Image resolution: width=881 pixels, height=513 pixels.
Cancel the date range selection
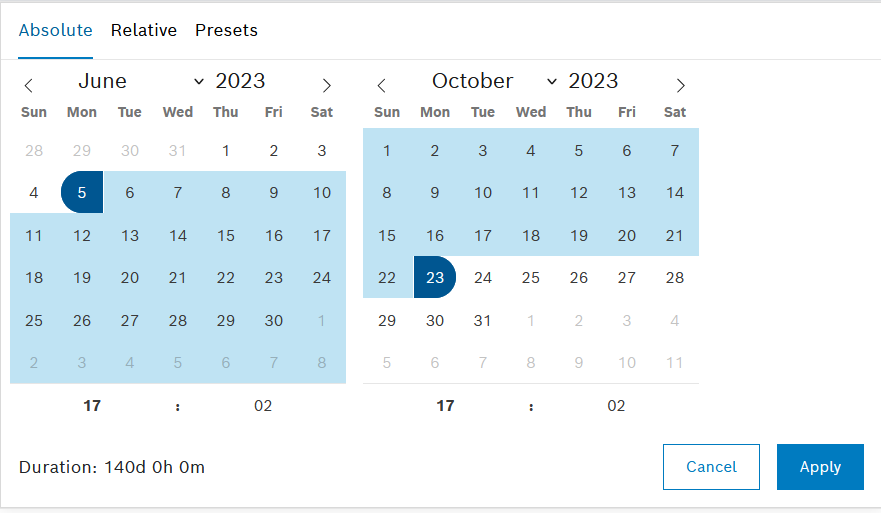click(711, 467)
